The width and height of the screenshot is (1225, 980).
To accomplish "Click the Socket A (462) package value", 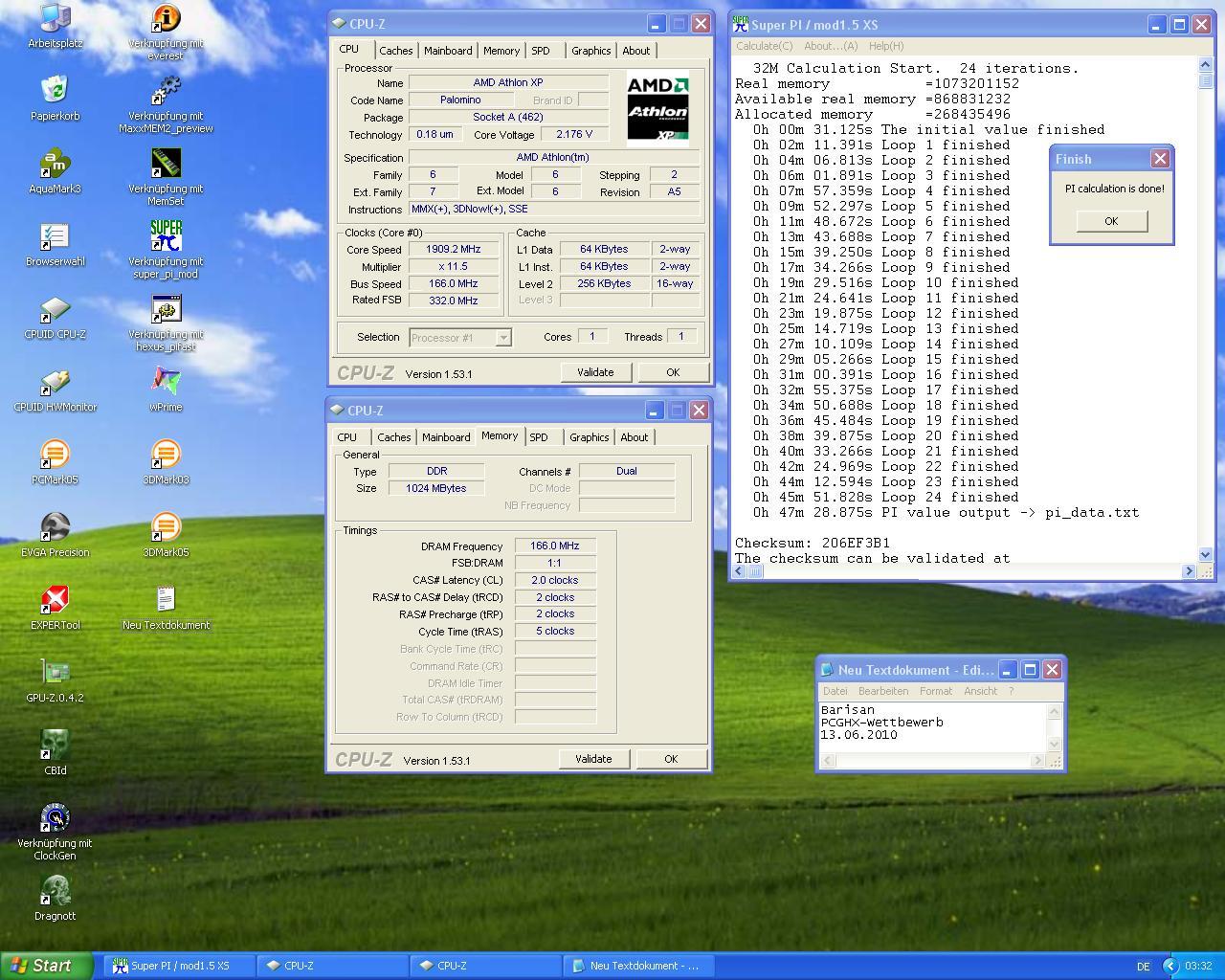I will tap(508, 117).
